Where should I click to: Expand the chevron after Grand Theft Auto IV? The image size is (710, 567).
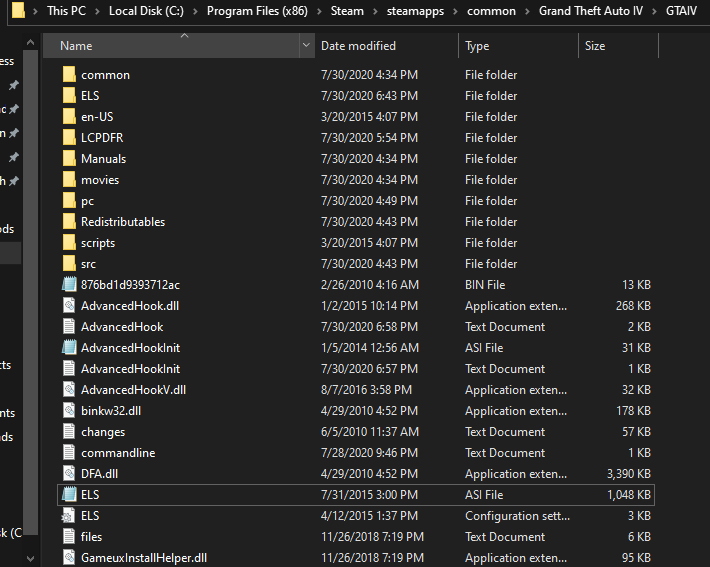click(x=654, y=11)
